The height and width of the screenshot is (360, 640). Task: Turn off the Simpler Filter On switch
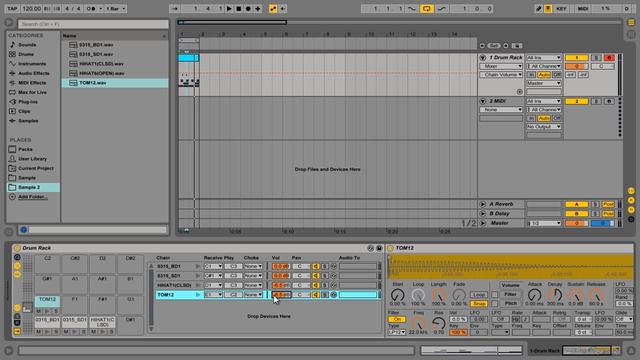point(397,320)
